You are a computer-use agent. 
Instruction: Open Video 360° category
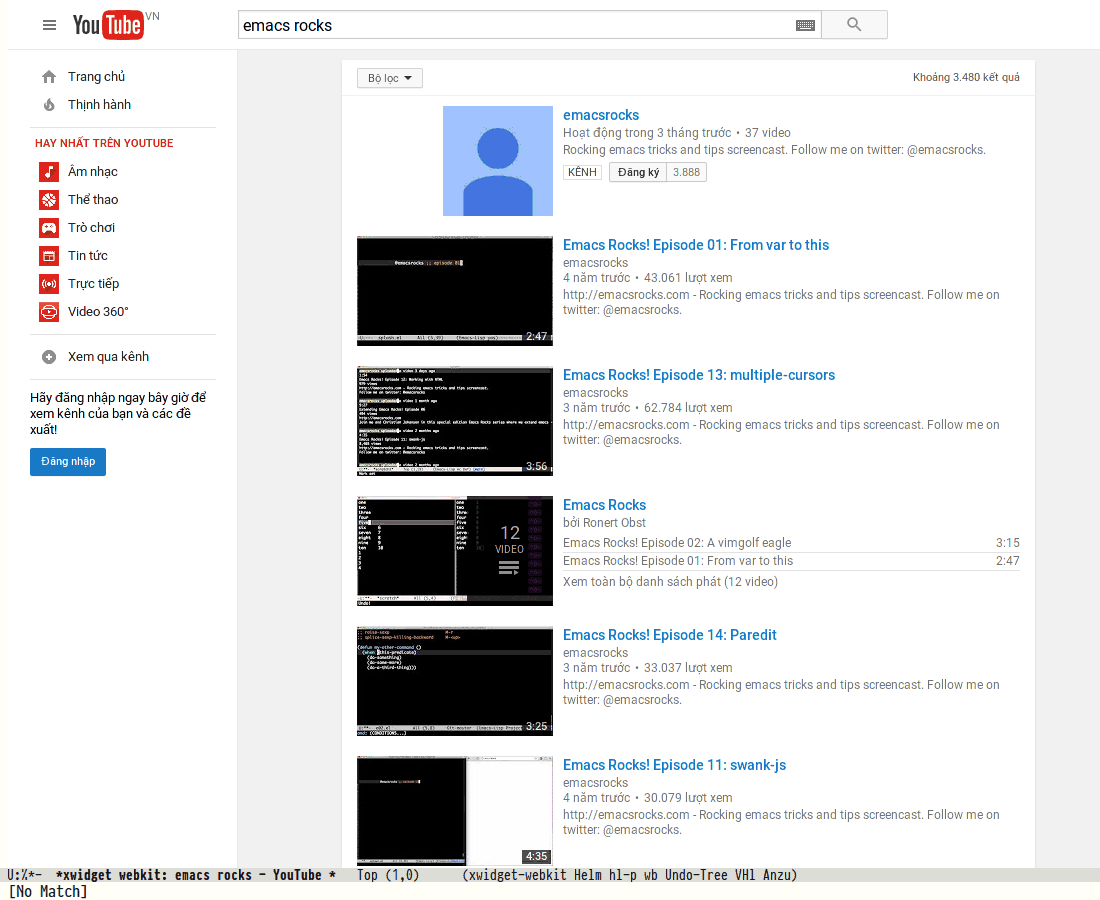pyautogui.click(x=98, y=312)
